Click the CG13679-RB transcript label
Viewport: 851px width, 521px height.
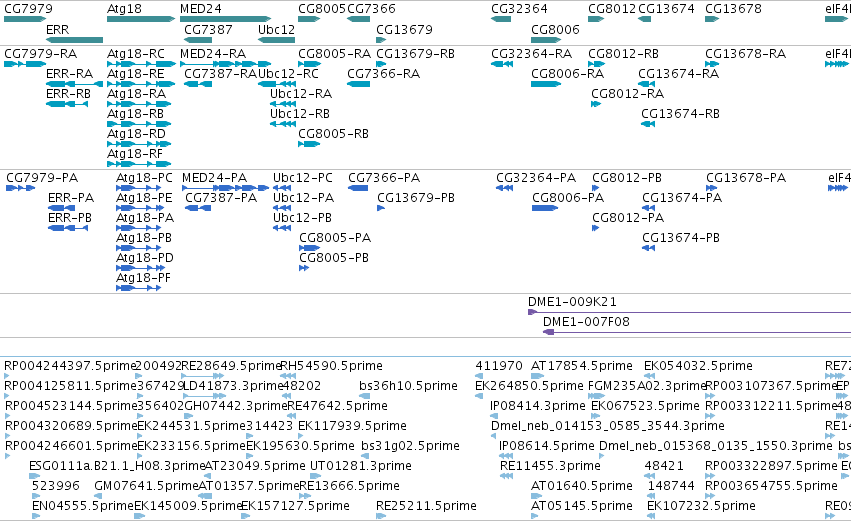(415, 54)
